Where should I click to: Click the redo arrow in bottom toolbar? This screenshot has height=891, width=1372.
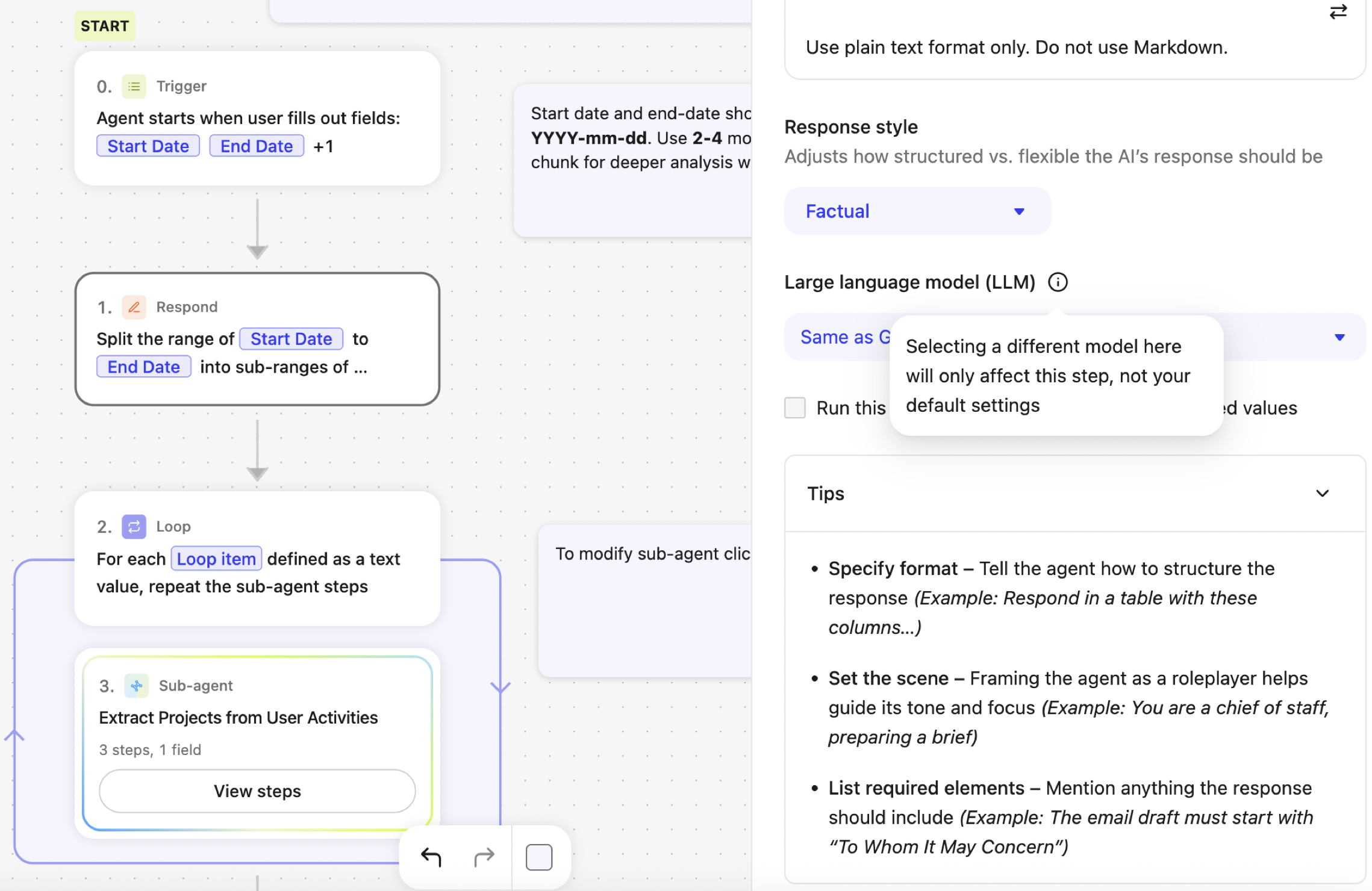click(484, 857)
